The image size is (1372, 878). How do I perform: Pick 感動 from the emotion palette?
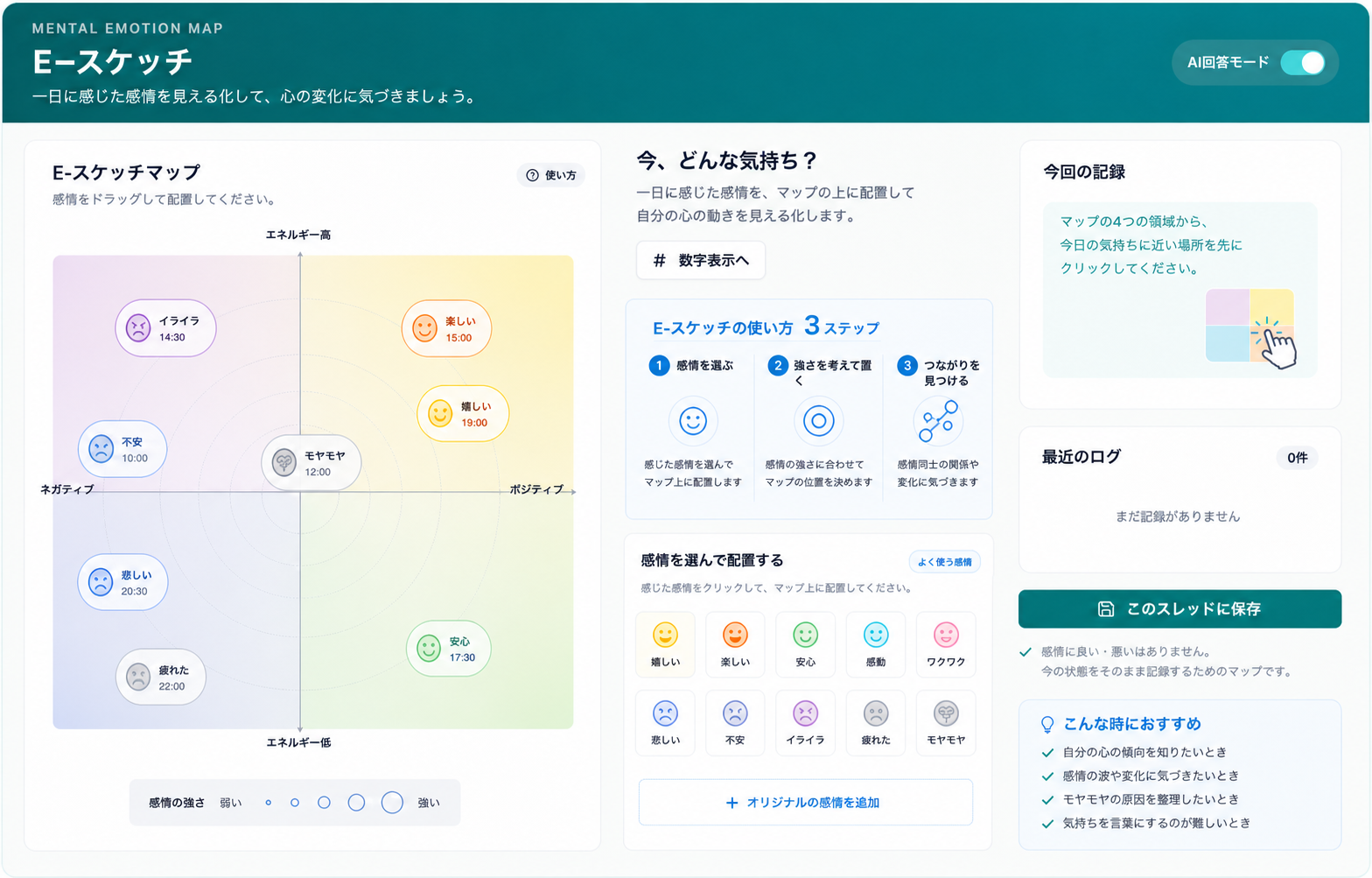click(876, 644)
